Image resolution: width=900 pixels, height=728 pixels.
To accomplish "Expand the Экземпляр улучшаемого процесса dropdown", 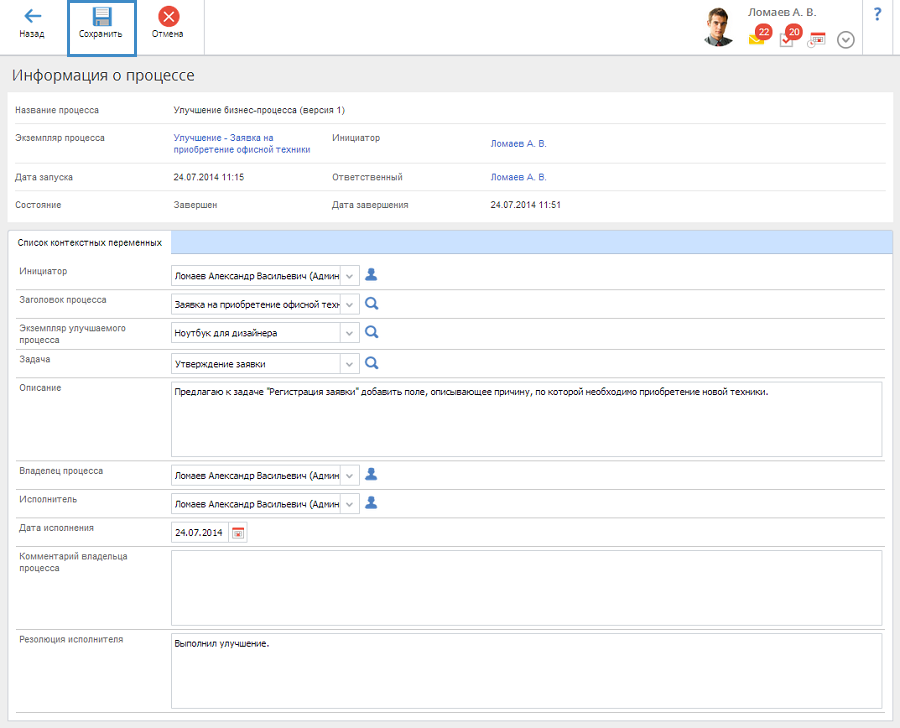I will click(x=350, y=333).
